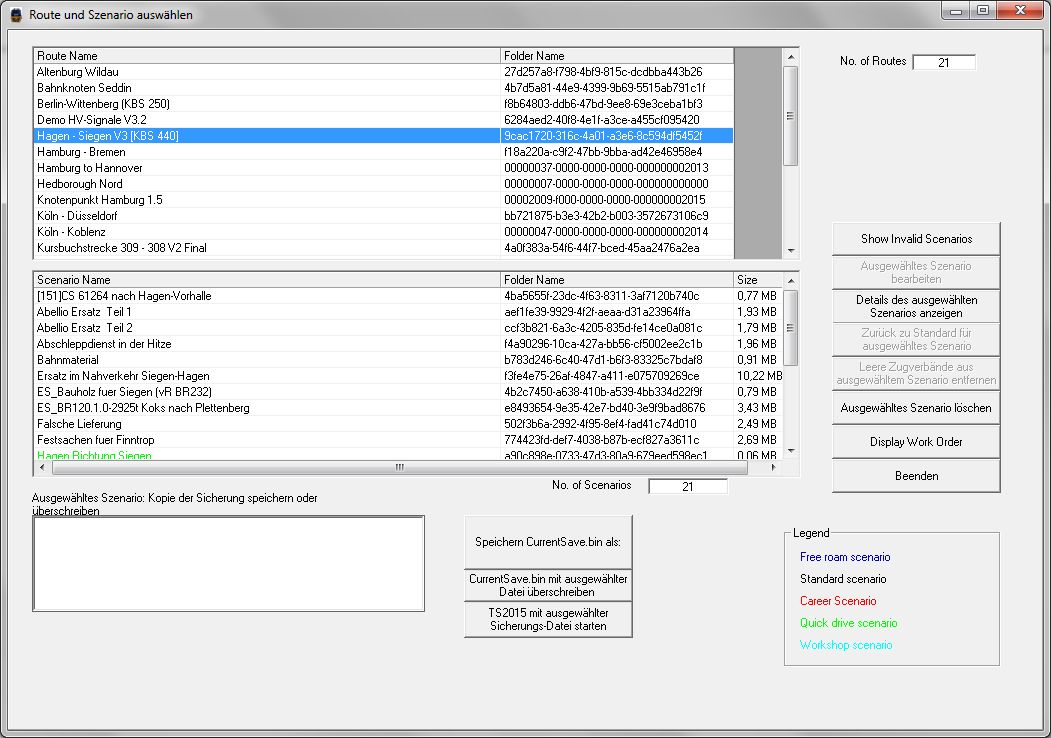Viewport: 1051px width, 738px height.
Task: Select route Bahnknoten Seddin
Action: tap(383, 88)
